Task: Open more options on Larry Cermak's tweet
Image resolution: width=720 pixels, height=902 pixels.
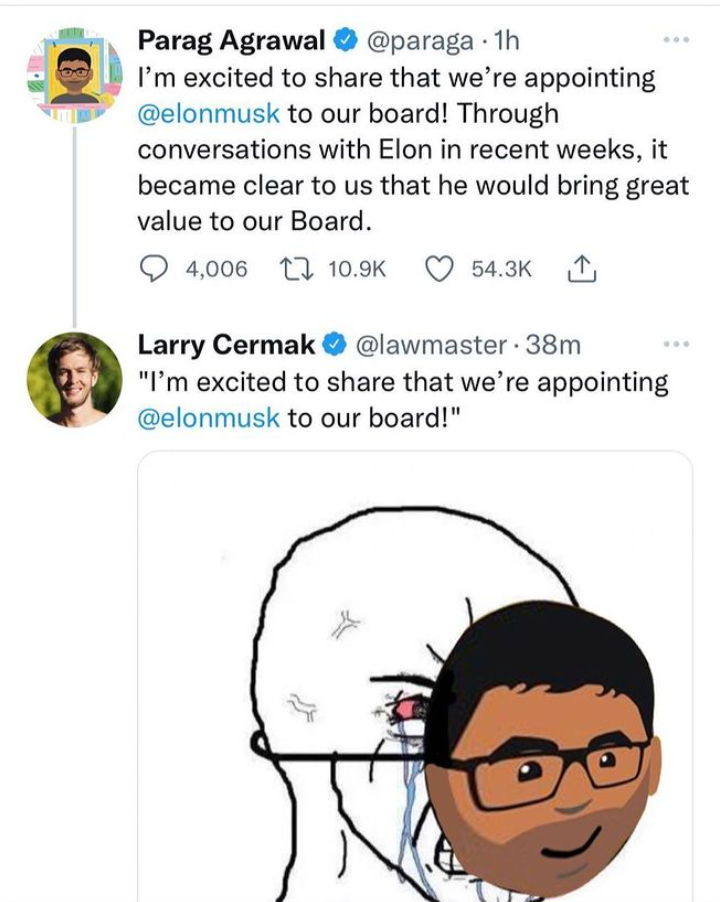Action: [x=677, y=344]
